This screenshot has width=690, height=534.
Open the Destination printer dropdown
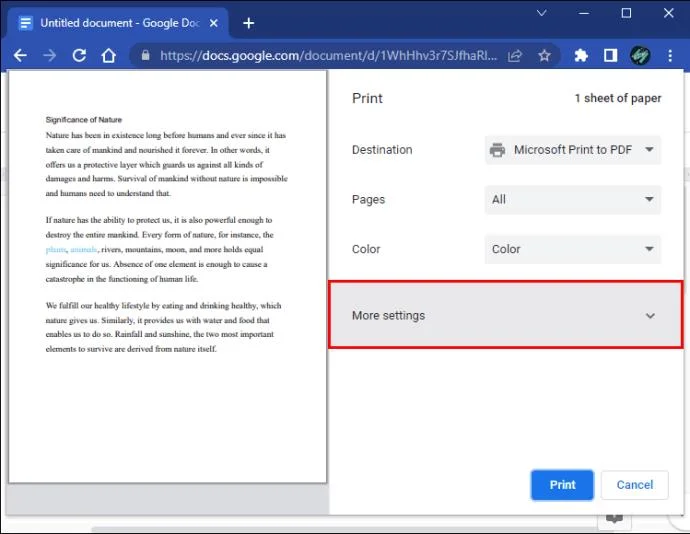(x=573, y=150)
